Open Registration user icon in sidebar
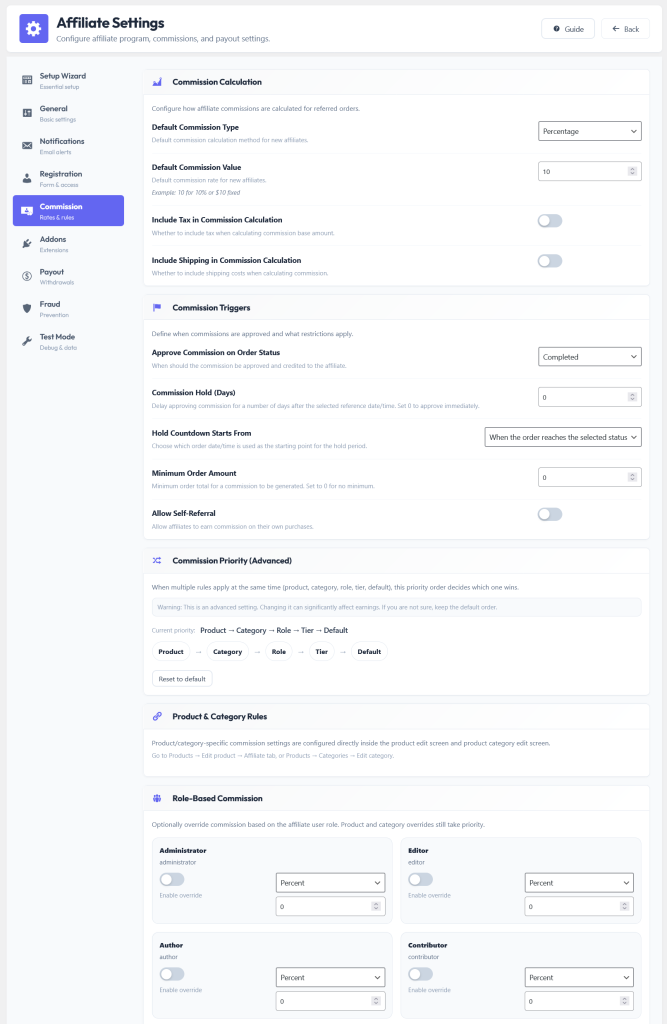 (27, 178)
